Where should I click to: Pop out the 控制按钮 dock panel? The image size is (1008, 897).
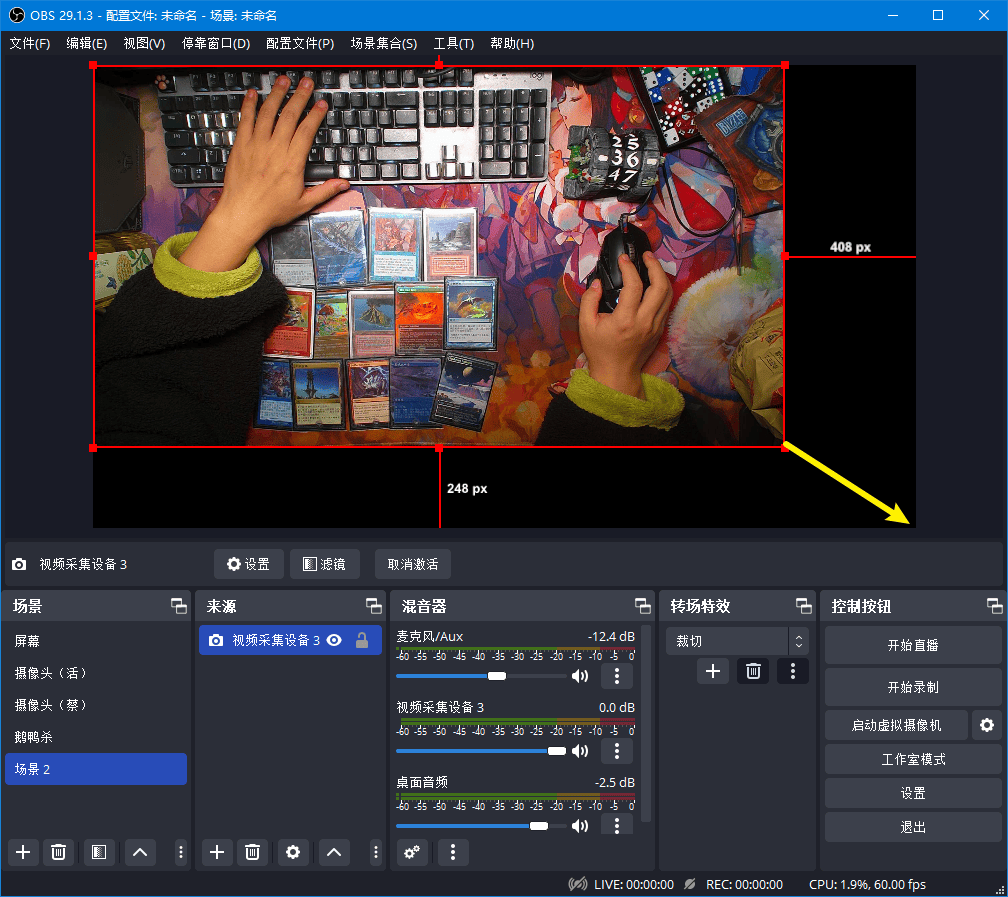[994, 606]
